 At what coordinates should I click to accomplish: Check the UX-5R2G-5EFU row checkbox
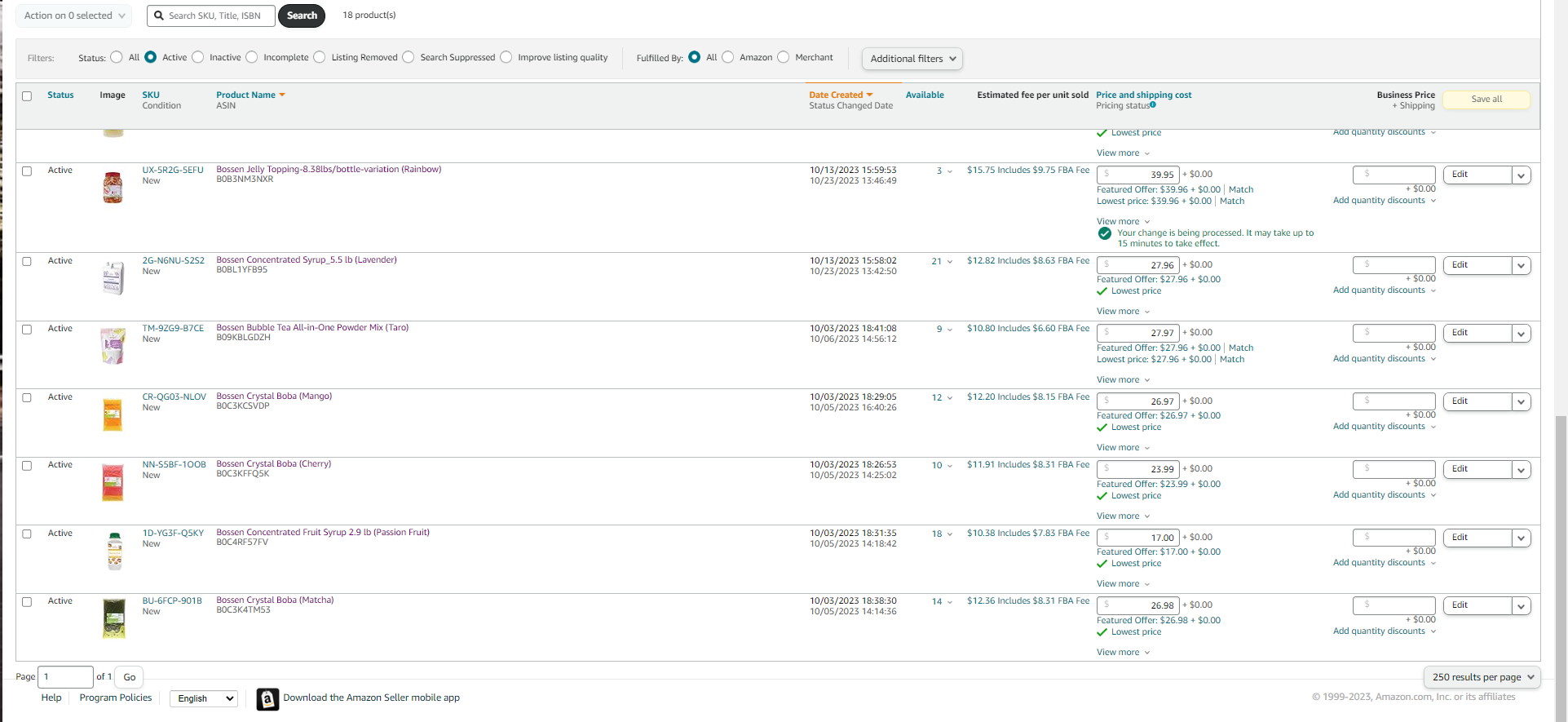tap(27, 171)
